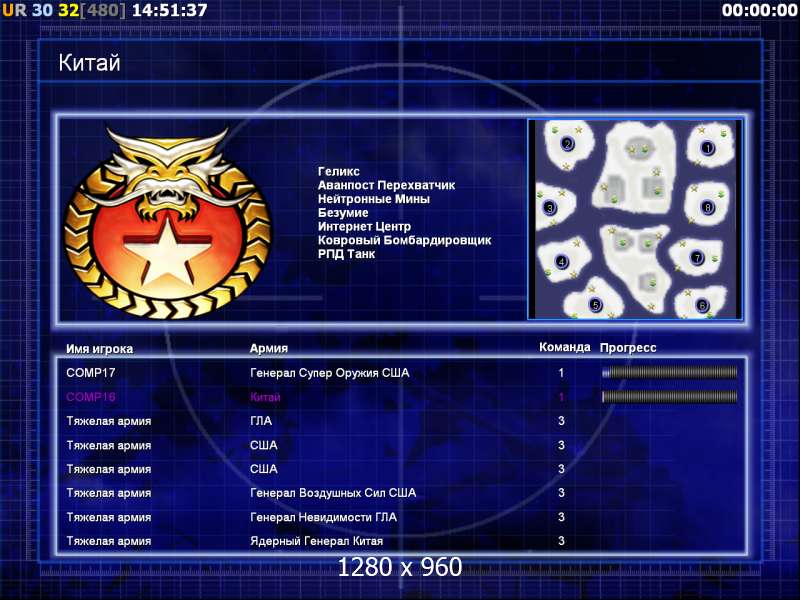Click team 3 in the 'ГЛА' row
The width and height of the screenshot is (800, 600).
561,421
